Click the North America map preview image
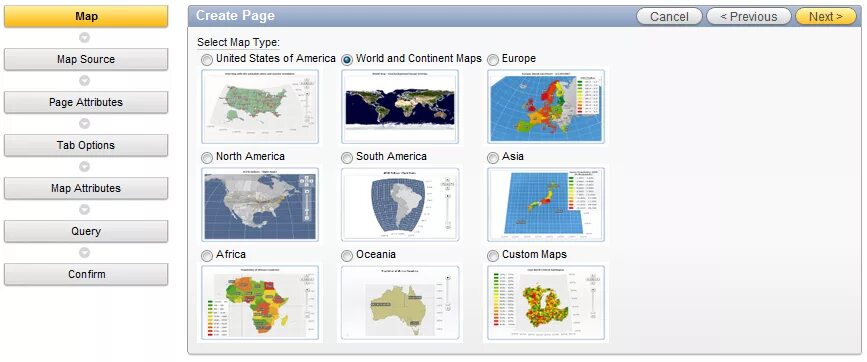The height and width of the screenshot is (362, 867). [x=260, y=204]
